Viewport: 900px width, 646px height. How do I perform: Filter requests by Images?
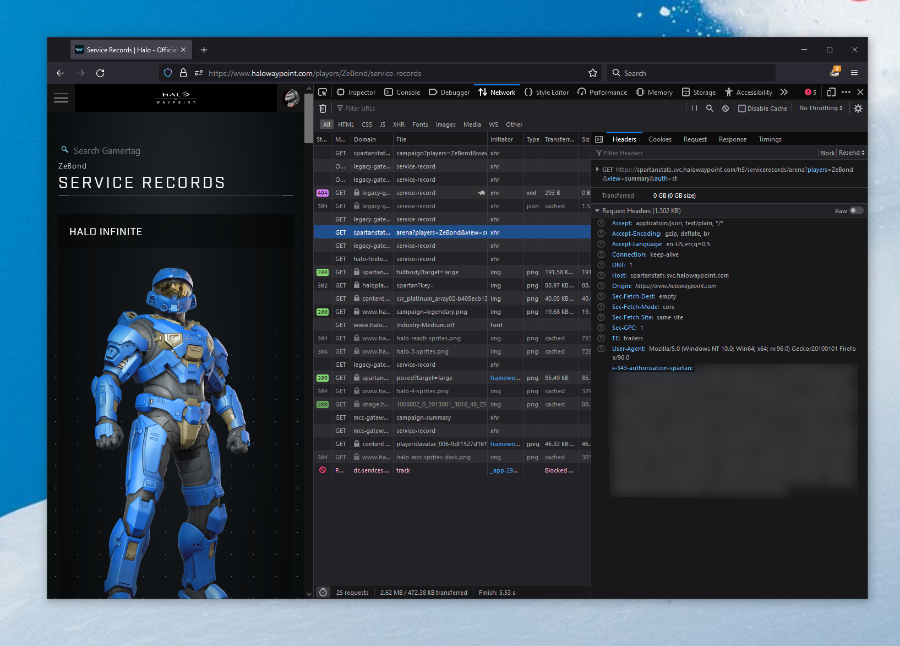point(445,124)
